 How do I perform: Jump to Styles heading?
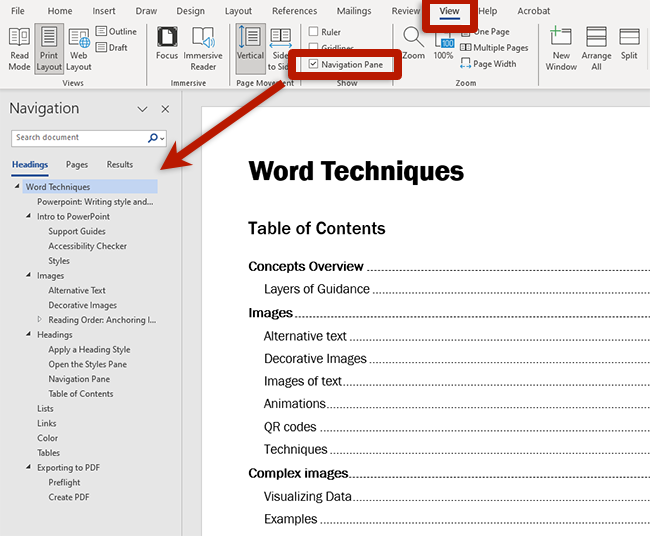[x=59, y=261]
